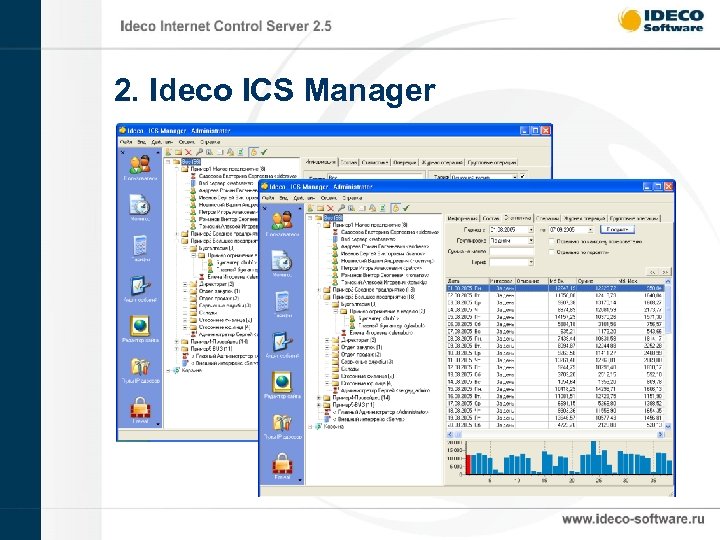Expand Директорат (3) folder in front window tree

click(327, 340)
